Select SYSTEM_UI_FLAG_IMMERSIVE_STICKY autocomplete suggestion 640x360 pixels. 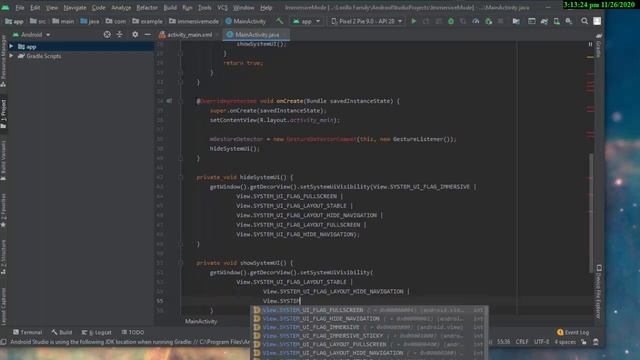coord(369,336)
